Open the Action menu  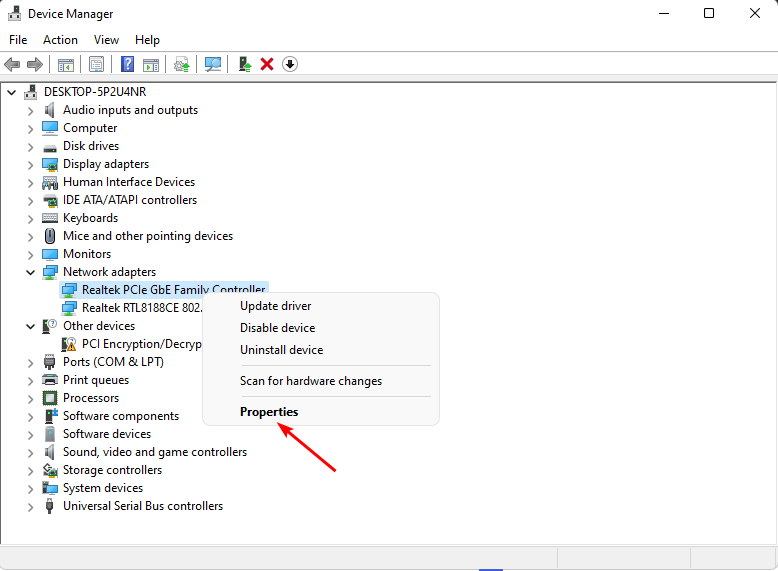[x=60, y=40]
